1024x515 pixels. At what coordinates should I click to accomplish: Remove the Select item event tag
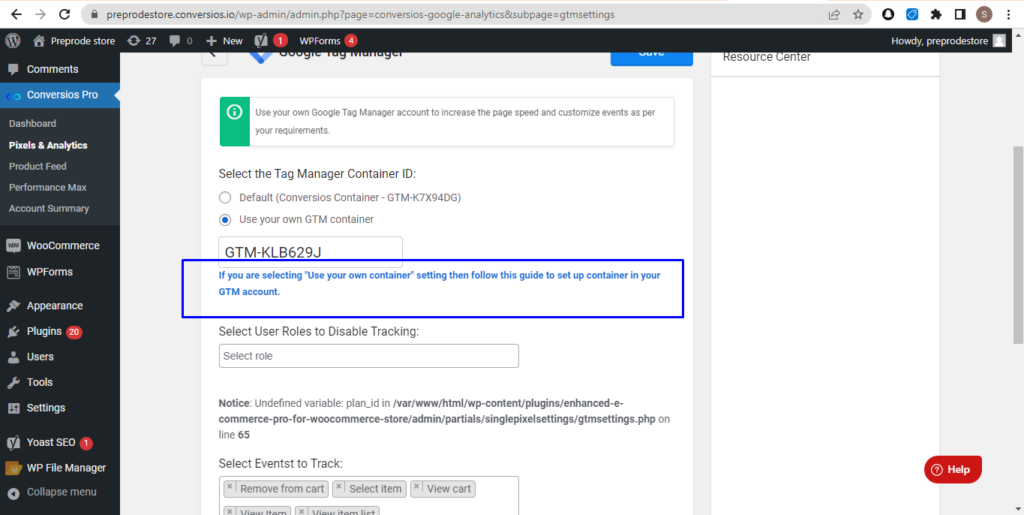338,487
